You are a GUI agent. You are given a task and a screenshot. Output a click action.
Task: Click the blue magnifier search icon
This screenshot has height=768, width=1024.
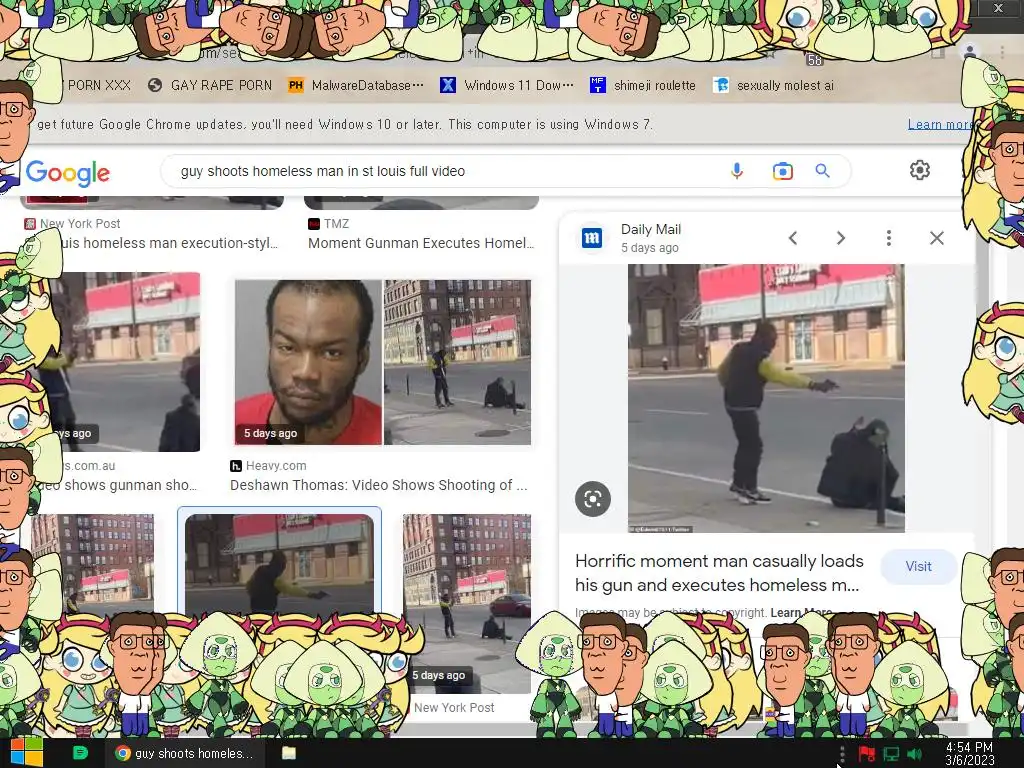(823, 171)
